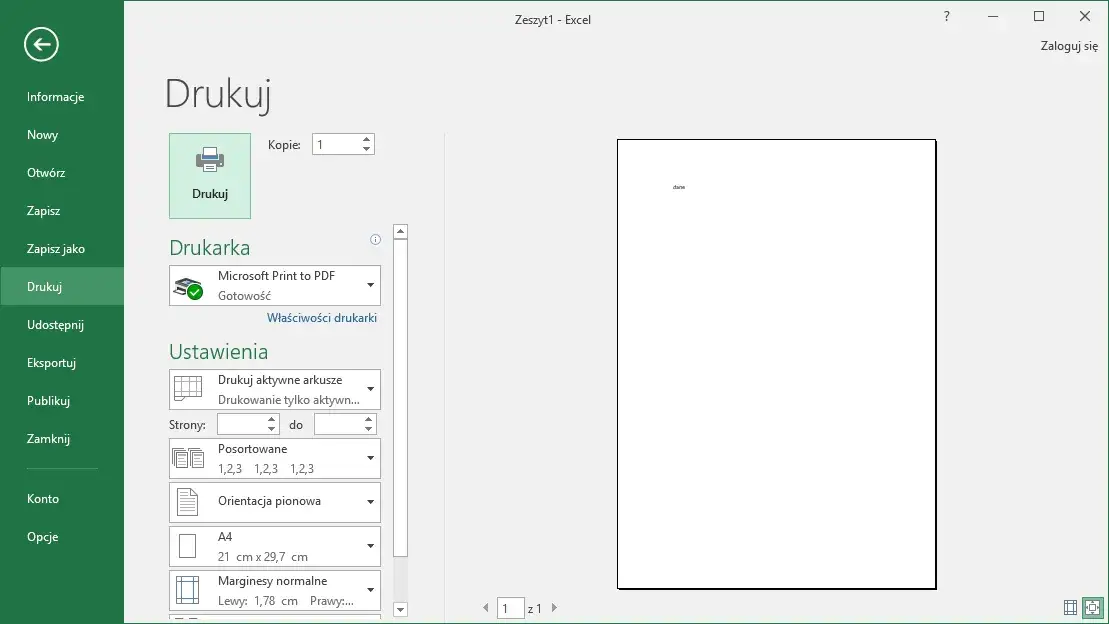
Task: Select Zapisz jako in sidebar
Action: (56, 249)
